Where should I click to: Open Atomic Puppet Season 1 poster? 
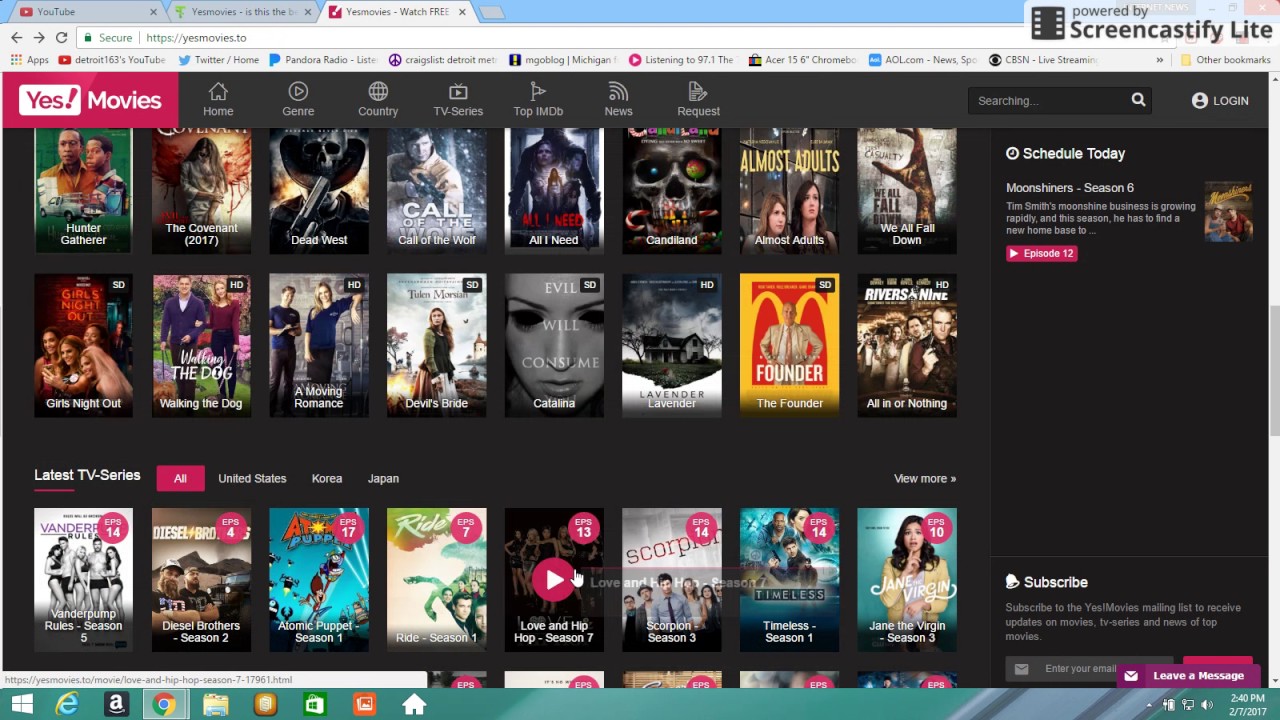(x=319, y=580)
